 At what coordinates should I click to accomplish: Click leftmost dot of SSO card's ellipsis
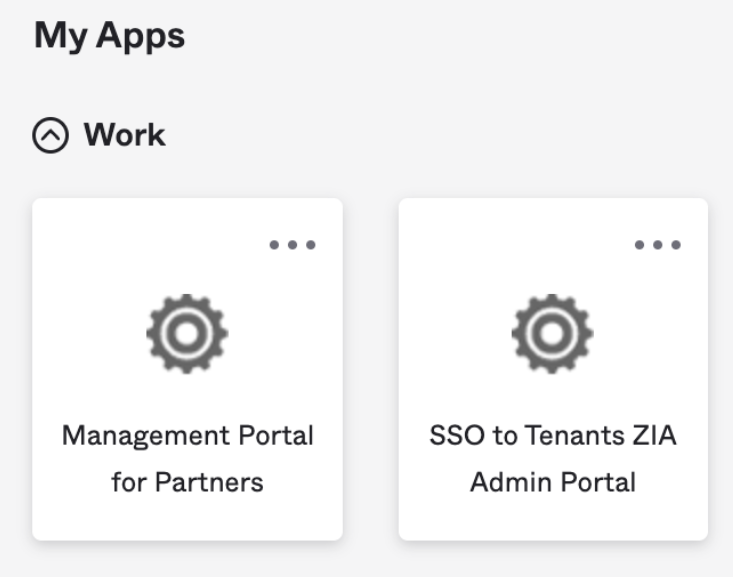tap(640, 245)
